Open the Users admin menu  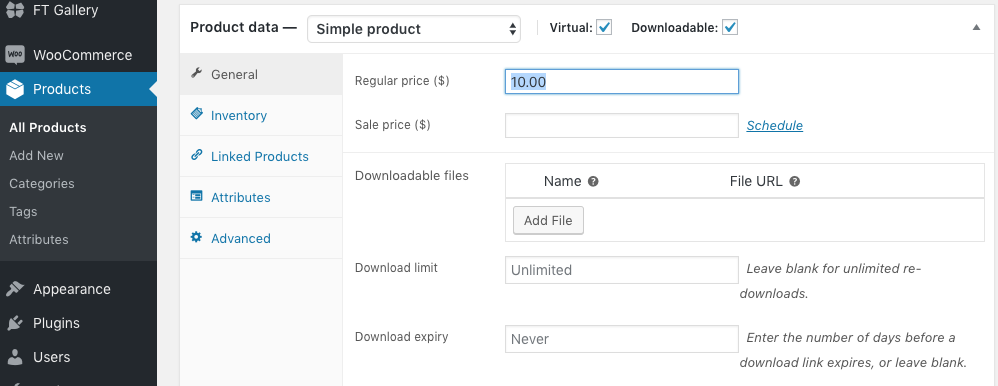click(78, 357)
